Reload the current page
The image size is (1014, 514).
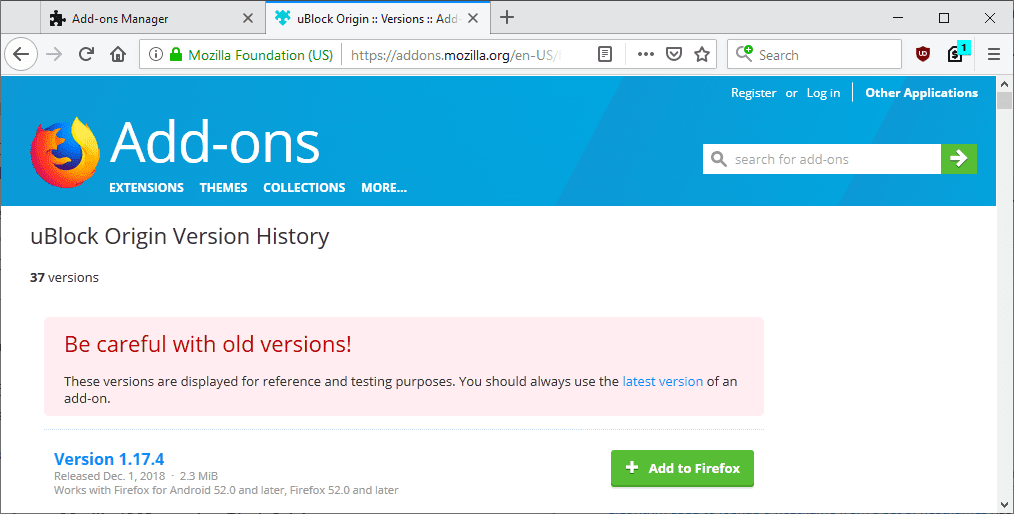pos(86,54)
